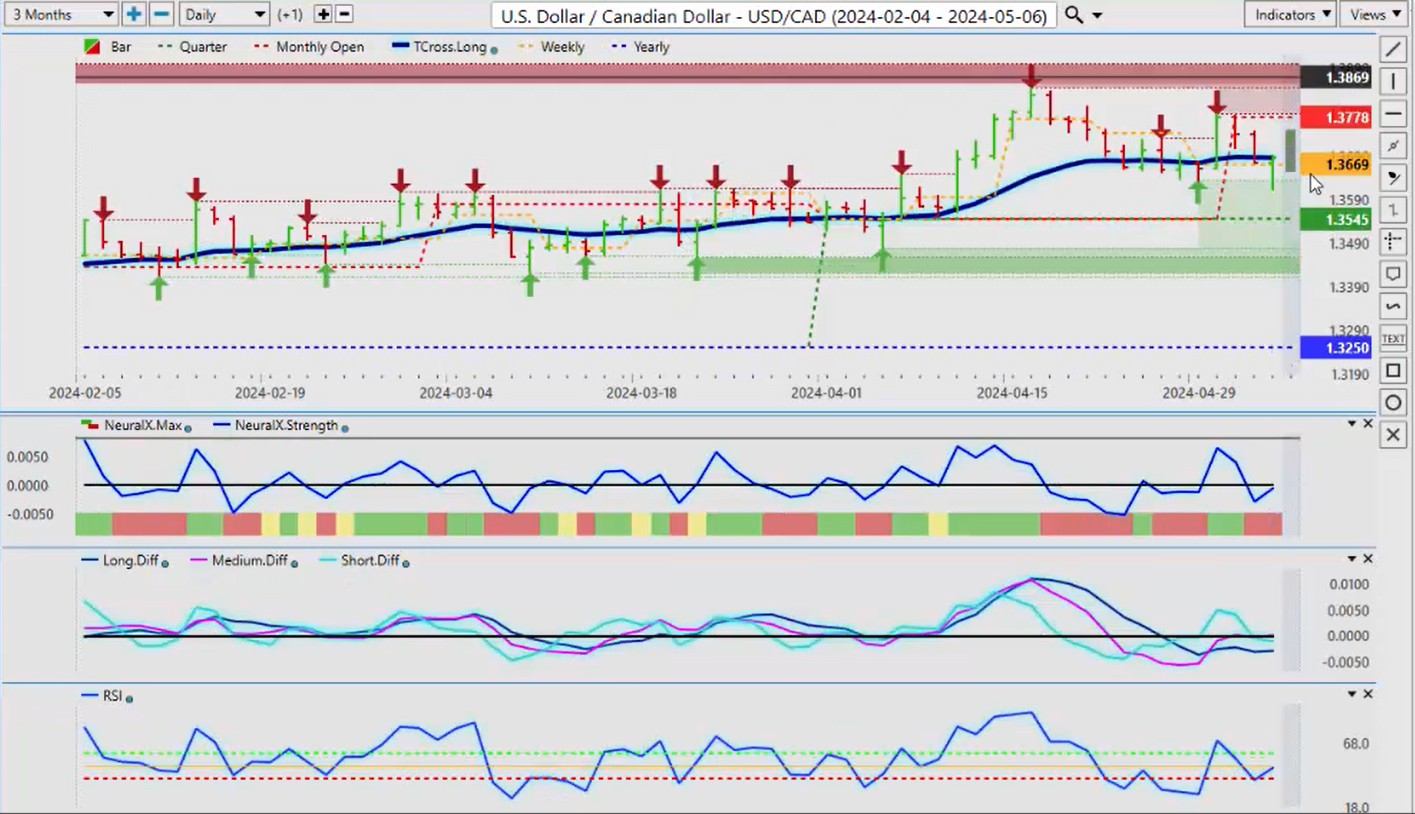Toggle the Long.Diff legend entry
This screenshot has height=814, width=1415.
(x=120, y=561)
